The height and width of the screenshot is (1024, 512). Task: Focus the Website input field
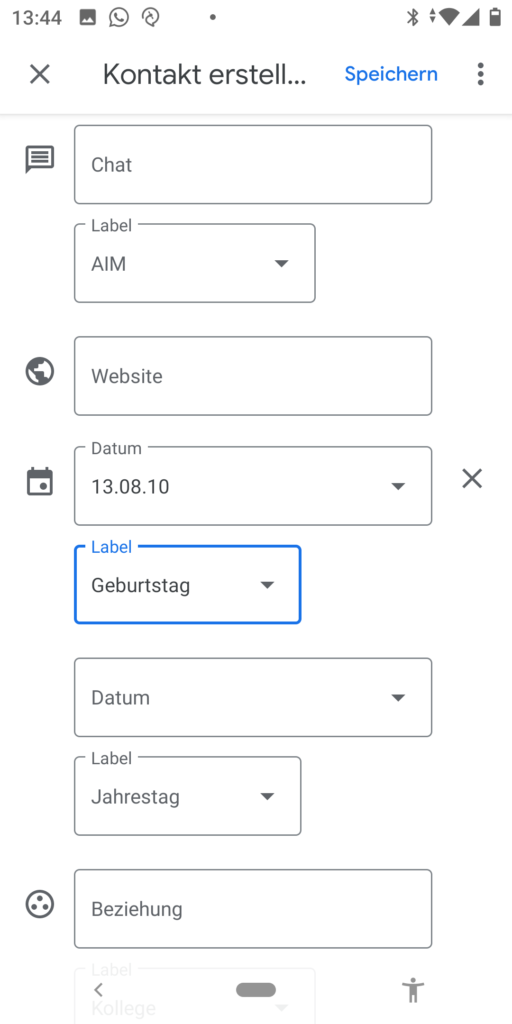(x=253, y=376)
